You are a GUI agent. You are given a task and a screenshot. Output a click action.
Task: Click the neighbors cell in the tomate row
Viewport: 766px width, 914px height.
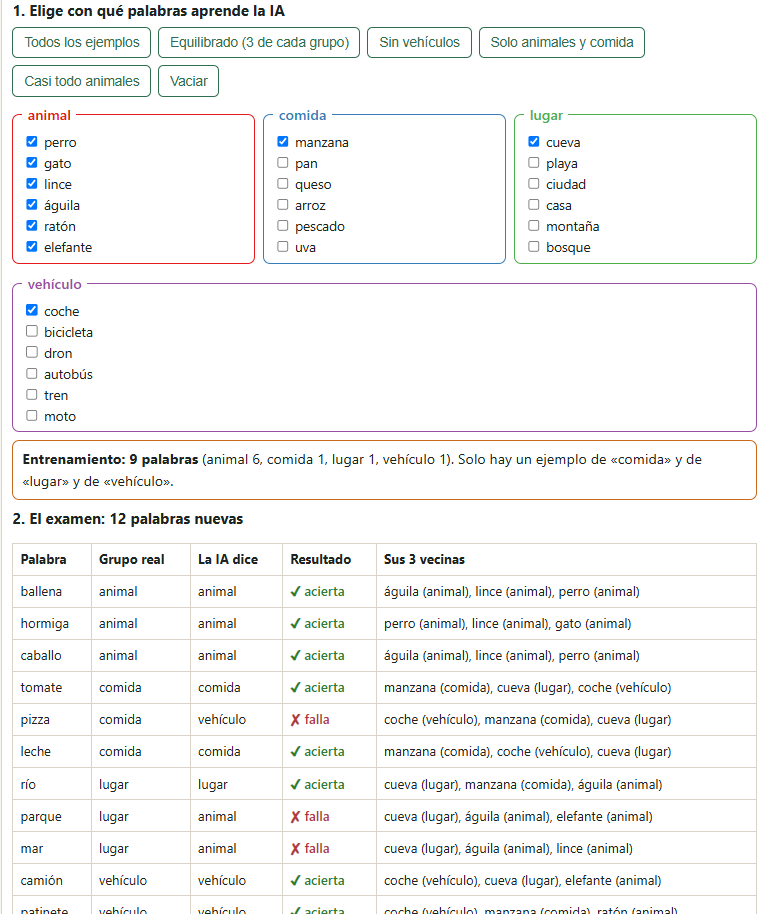click(x=566, y=688)
